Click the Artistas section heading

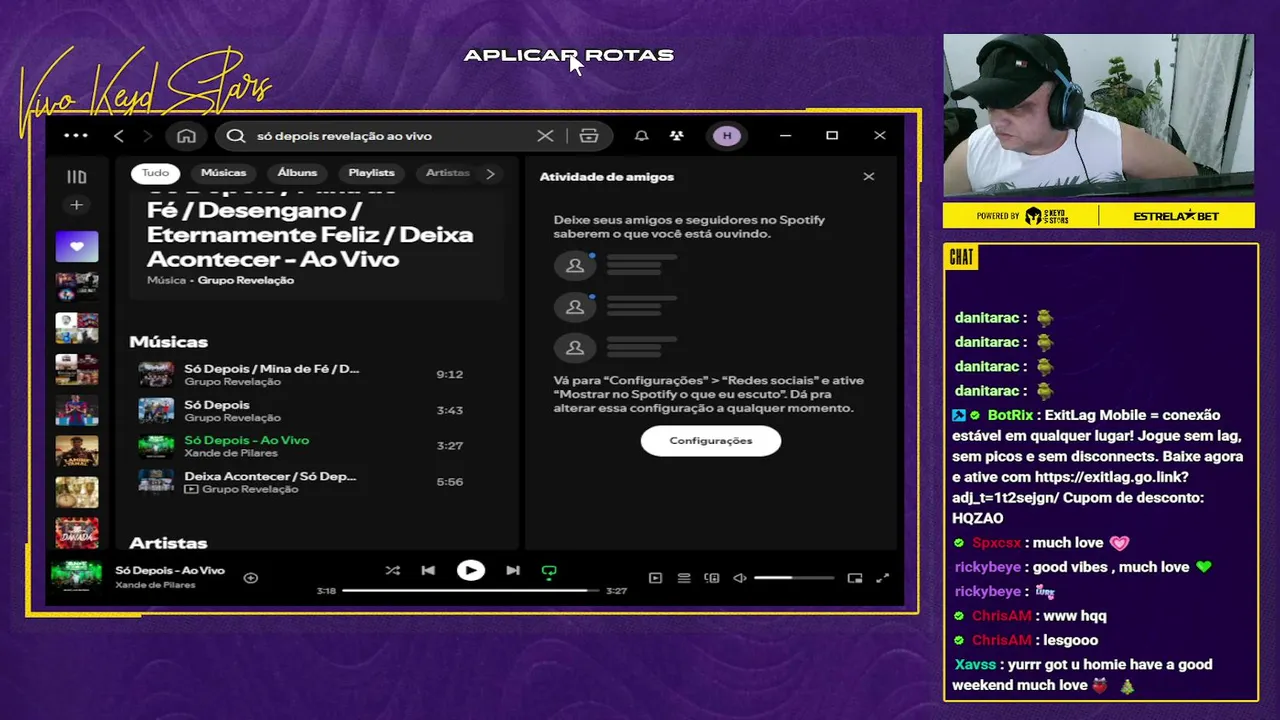click(x=168, y=542)
